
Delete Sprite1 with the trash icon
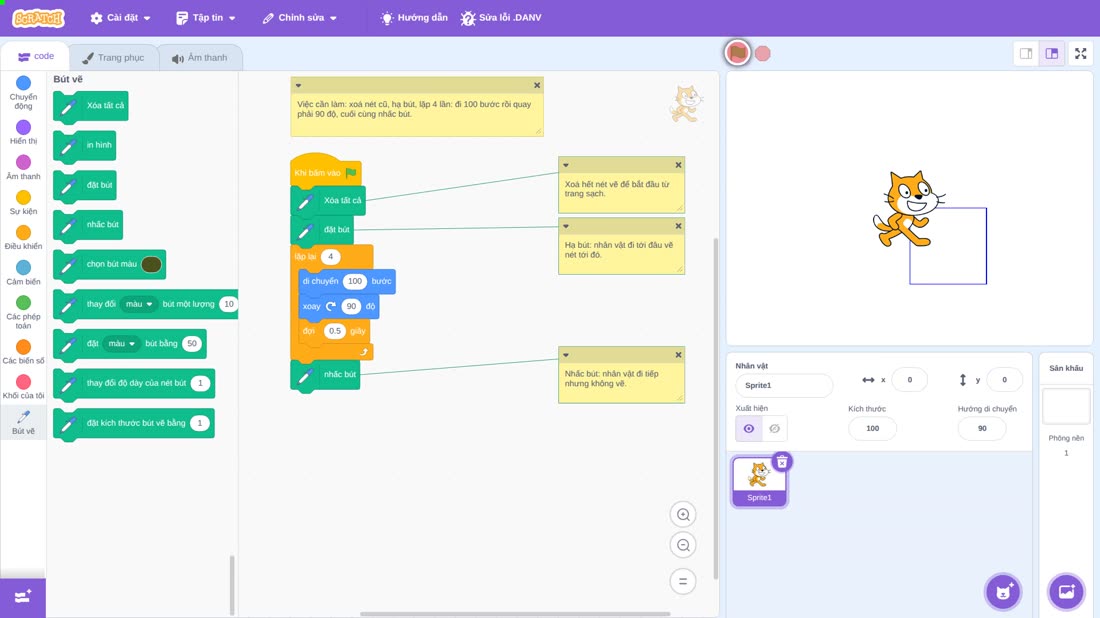782,462
